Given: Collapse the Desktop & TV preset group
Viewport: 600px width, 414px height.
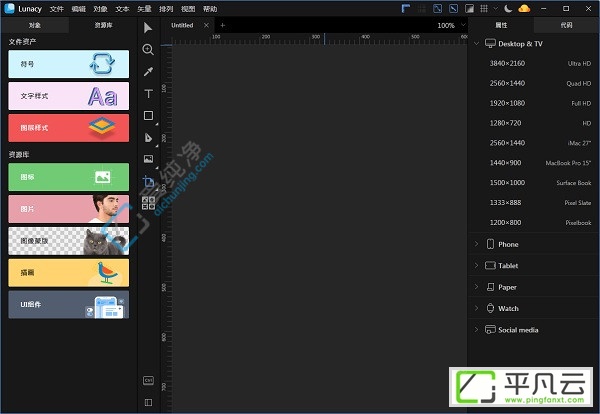Looking at the screenshot, I should click(x=476, y=43).
